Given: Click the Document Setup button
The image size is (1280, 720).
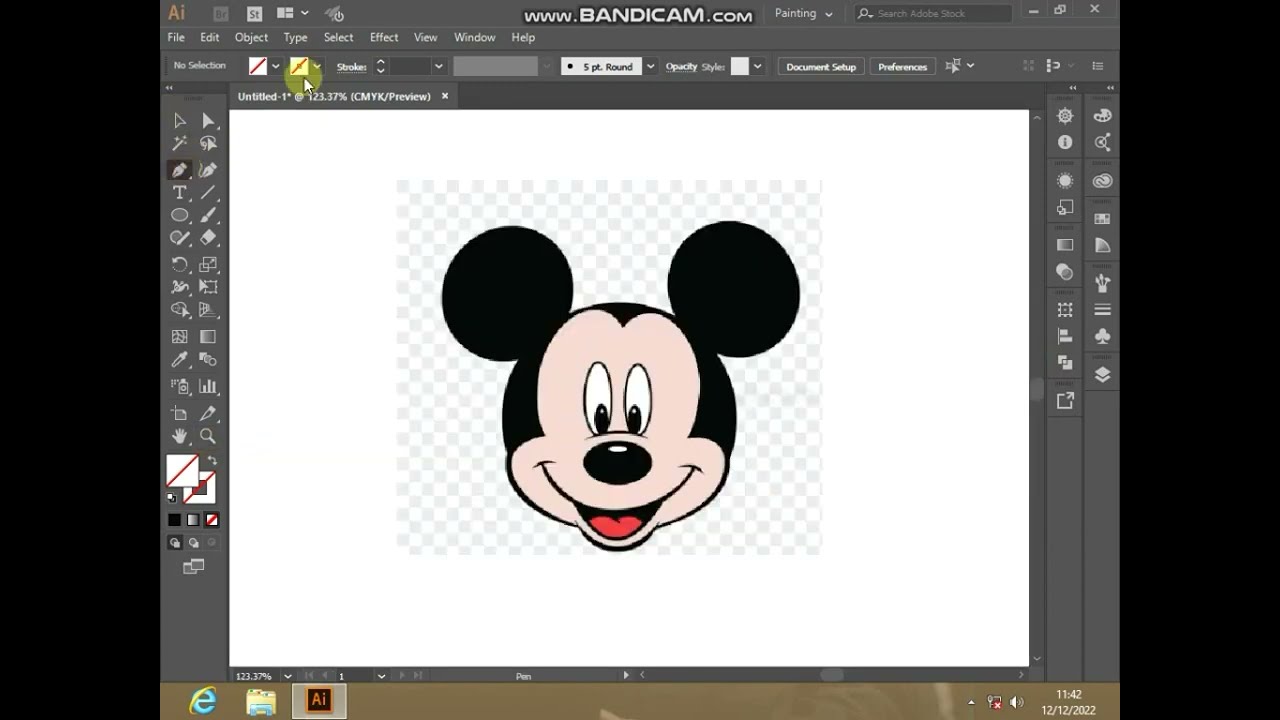Looking at the screenshot, I should (821, 67).
